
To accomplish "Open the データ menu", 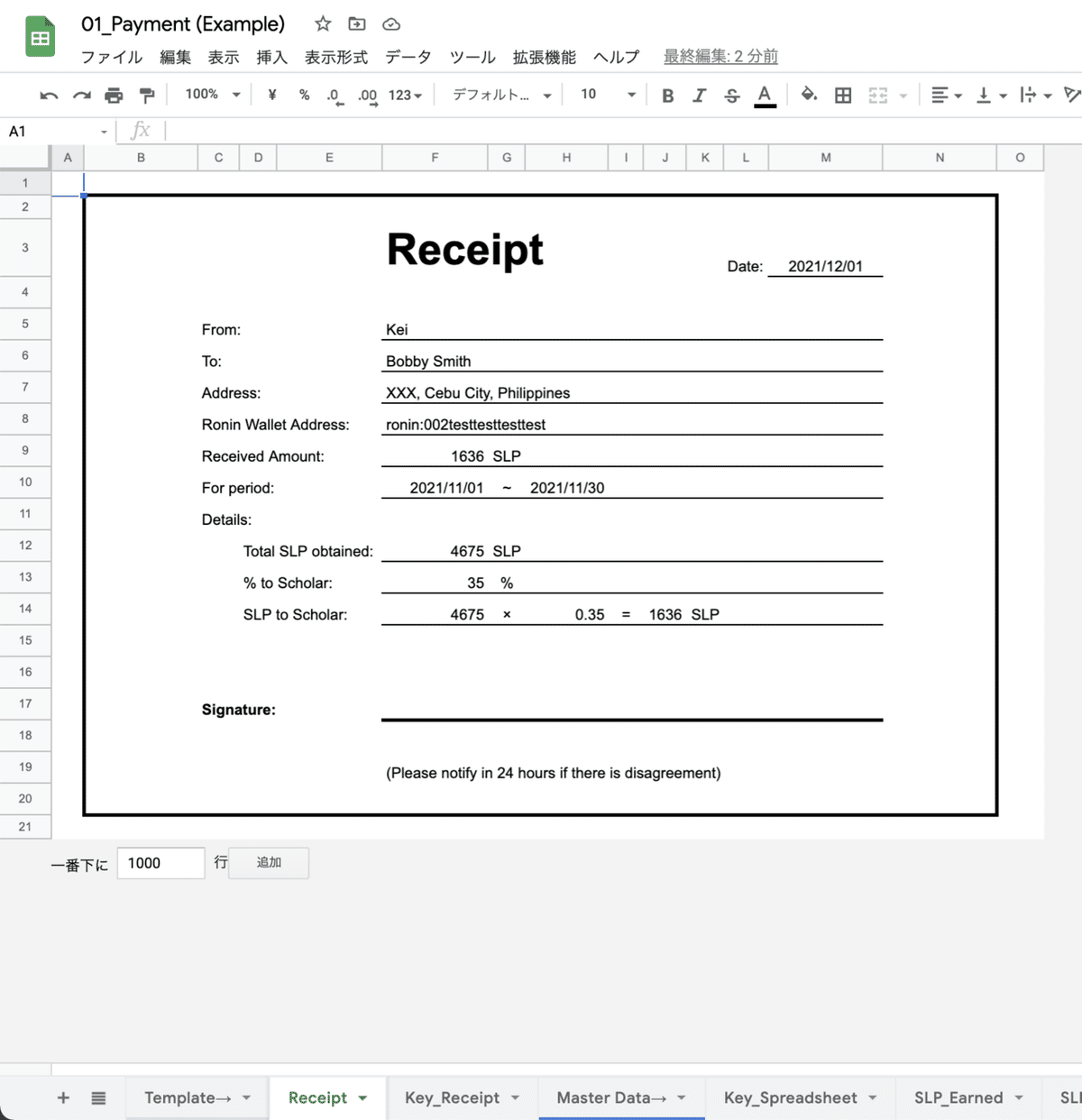I will (408, 57).
